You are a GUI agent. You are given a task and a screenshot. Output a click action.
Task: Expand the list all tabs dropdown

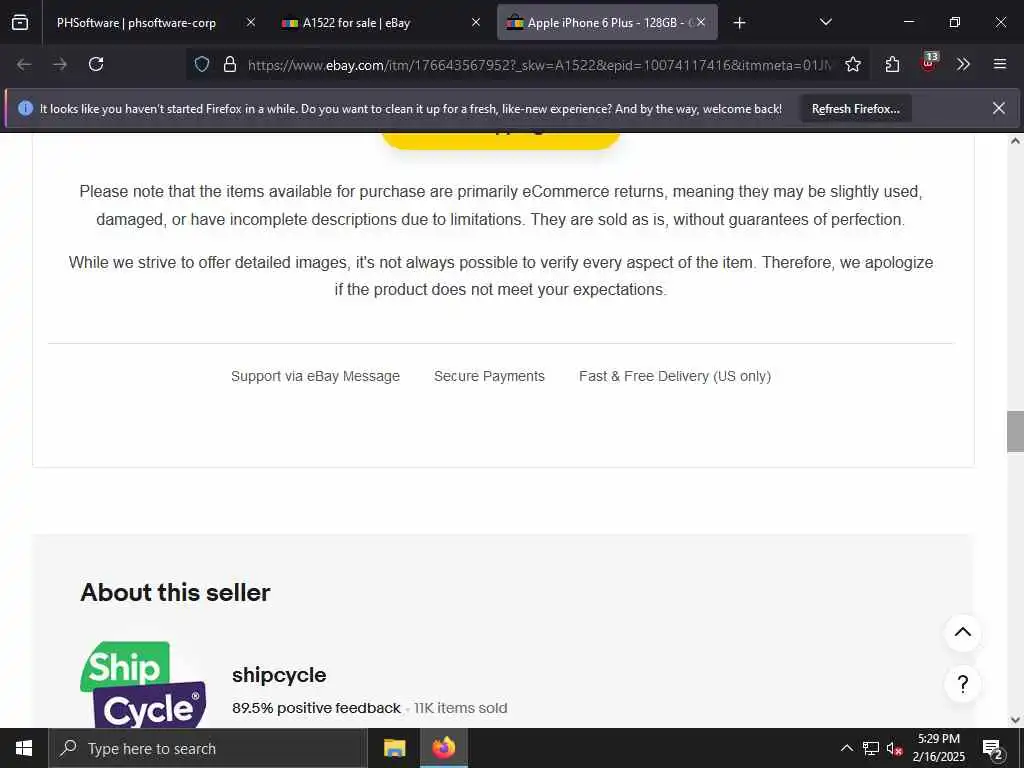pos(825,22)
